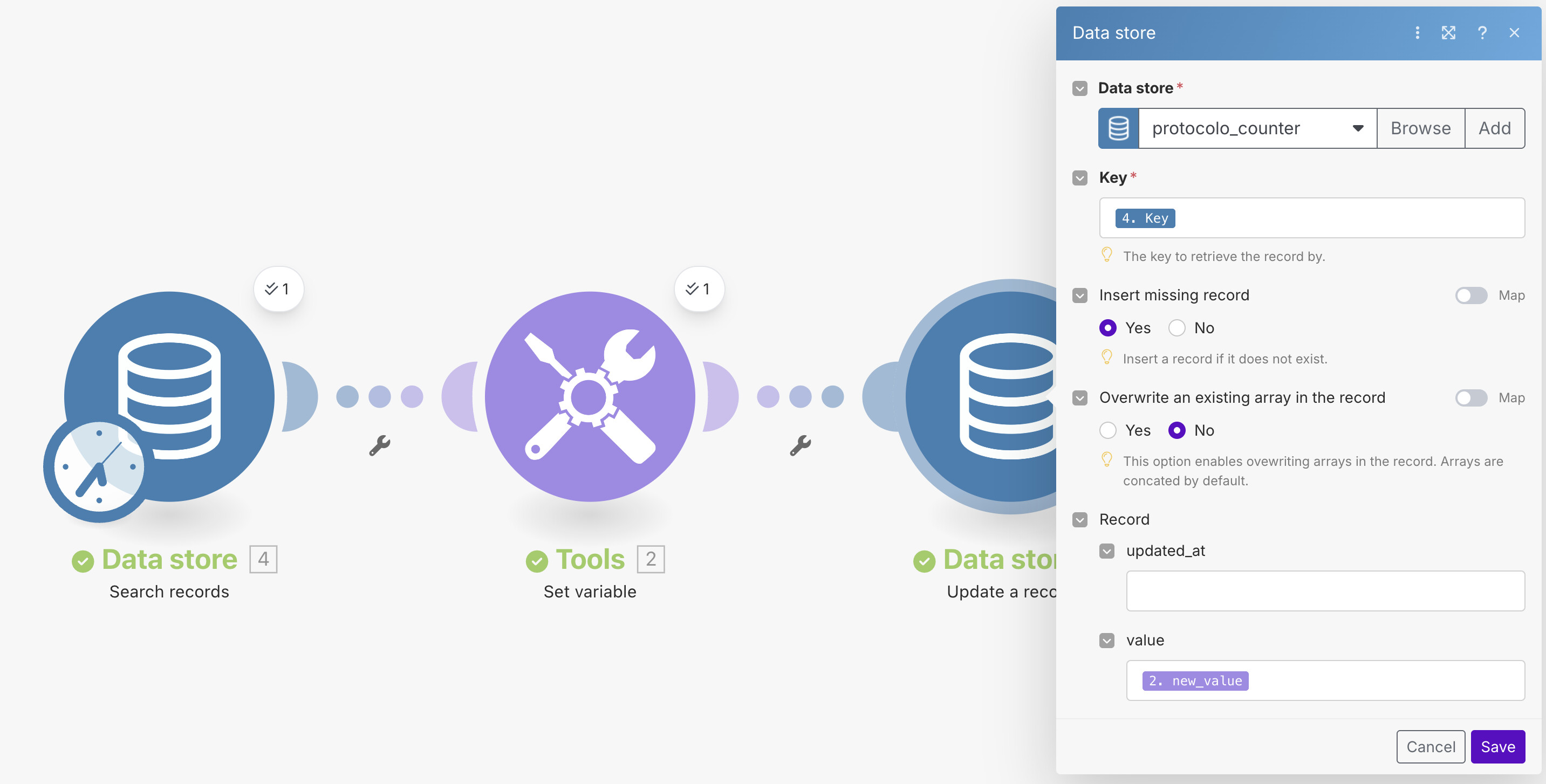Select No for Insert missing record
Screen dimensions: 1546x784
tap(1177, 328)
